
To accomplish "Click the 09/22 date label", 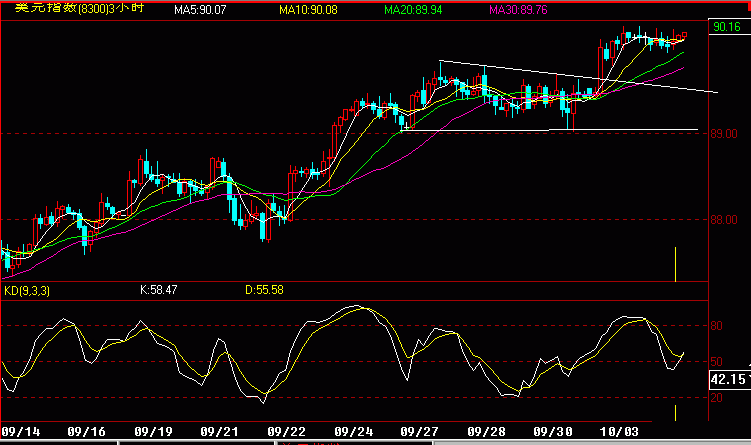I will click(x=286, y=432).
